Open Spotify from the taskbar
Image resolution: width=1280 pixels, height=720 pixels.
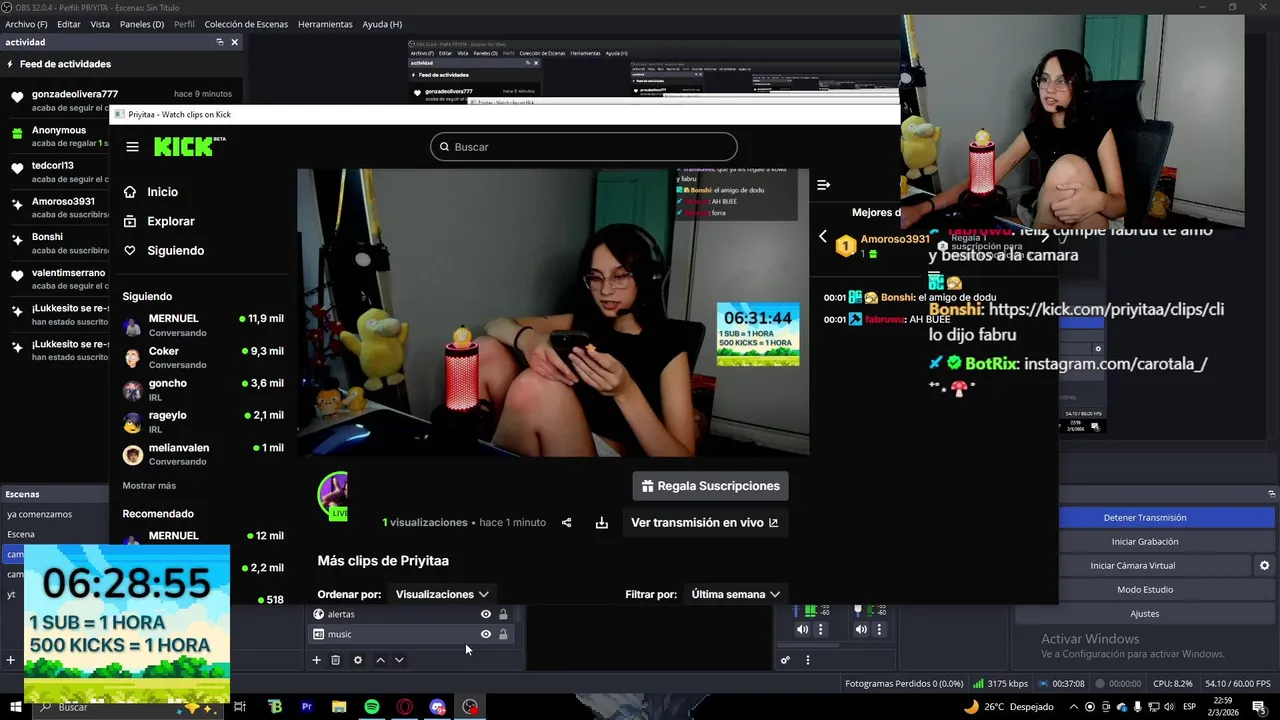pos(372,707)
